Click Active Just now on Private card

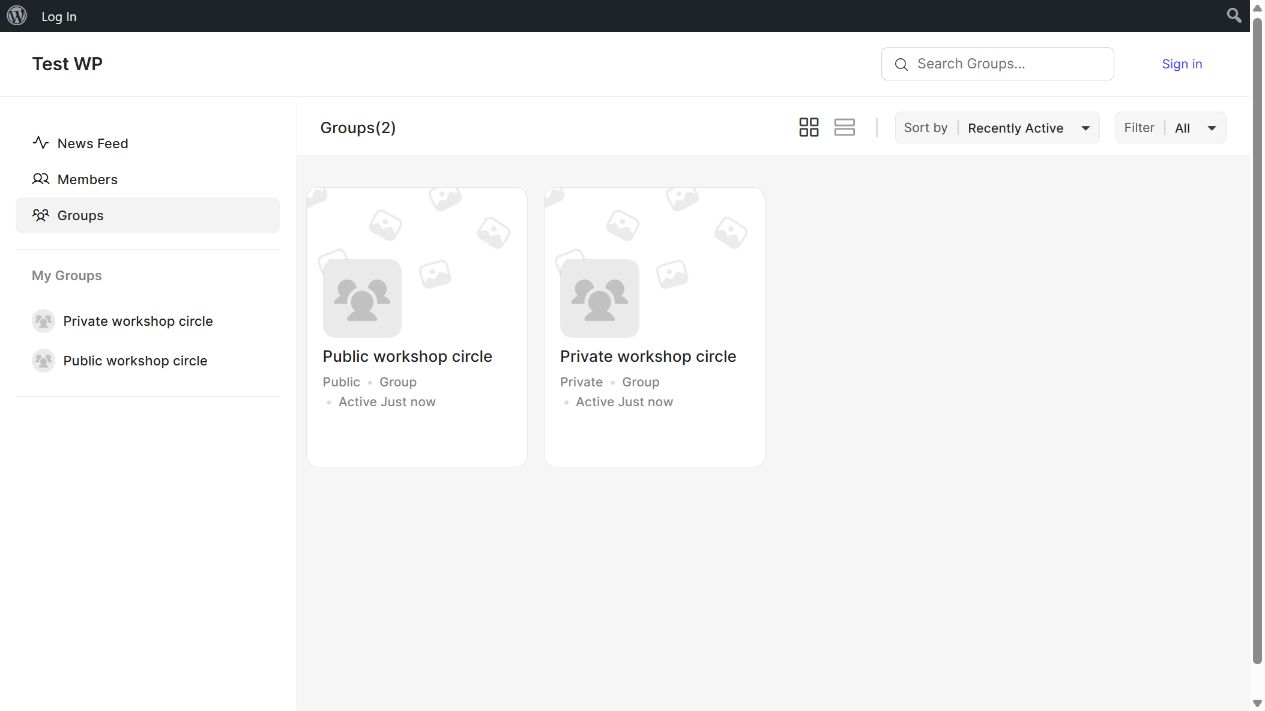point(624,402)
